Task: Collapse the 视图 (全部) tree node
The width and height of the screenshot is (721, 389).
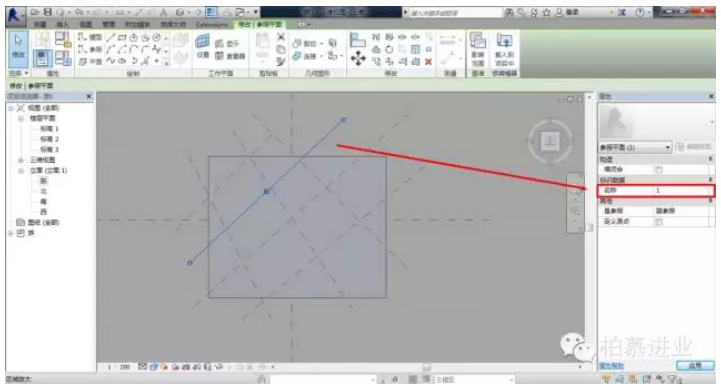Action: [11, 108]
